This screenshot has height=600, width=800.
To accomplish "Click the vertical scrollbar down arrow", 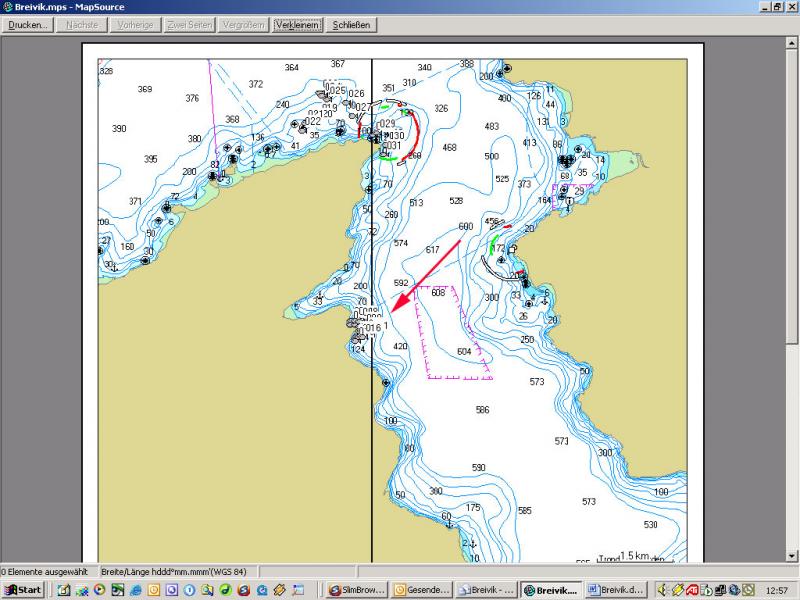I will click(x=793, y=557).
